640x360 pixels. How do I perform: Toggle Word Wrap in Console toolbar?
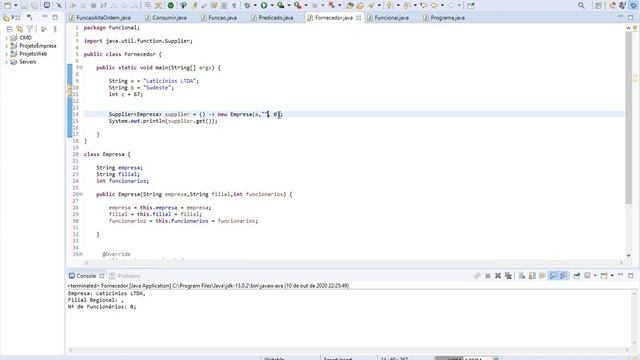[x=542, y=276]
